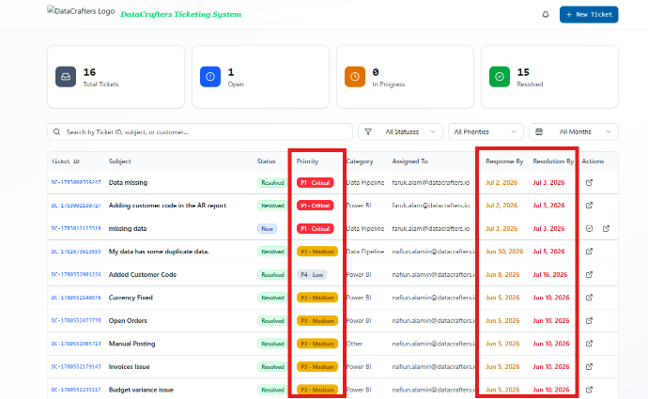Screen dimensions: 648x399
Task: Click the Total Tickets inbox icon
Action: pyautogui.click(x=66, y=76)
